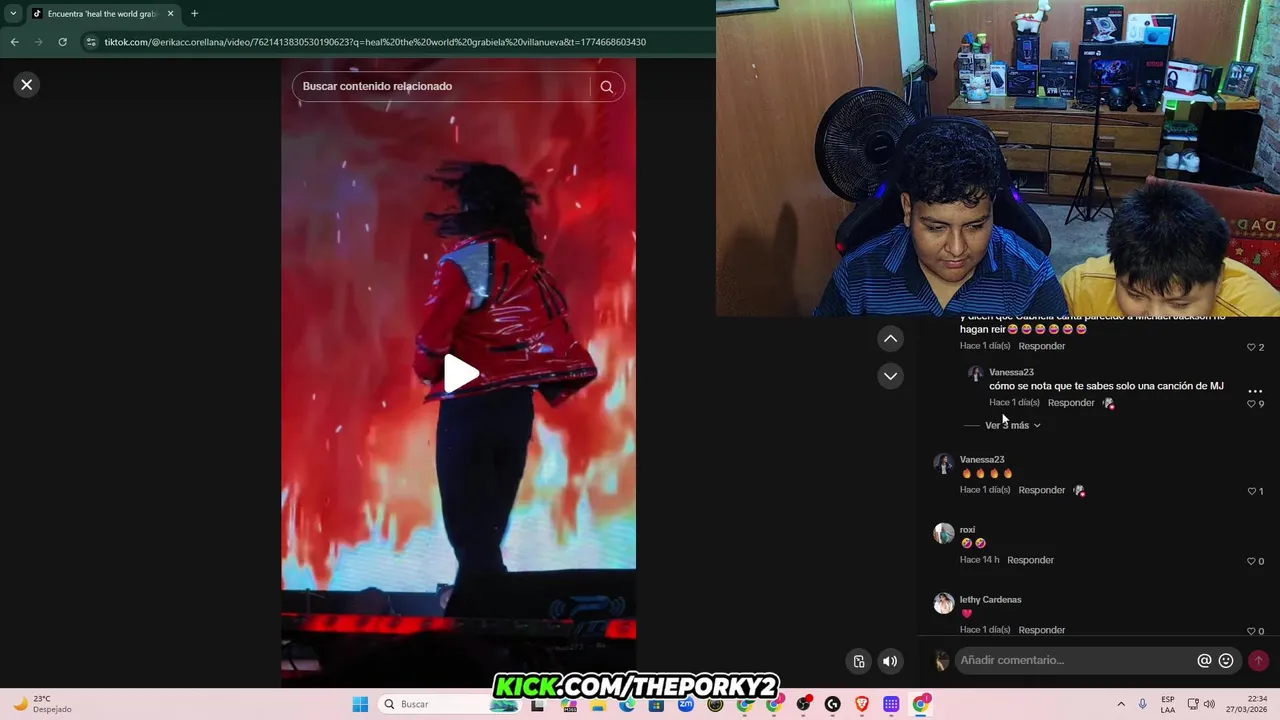View site information icon in address bar
The width and height of the screenshot is (1280, 720).
pyautogui.click(x=91, y=42)
